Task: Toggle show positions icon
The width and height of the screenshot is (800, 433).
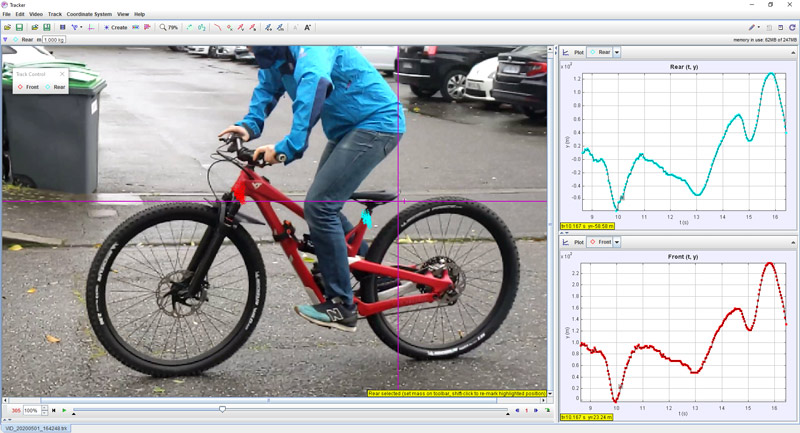Action: 229,28
